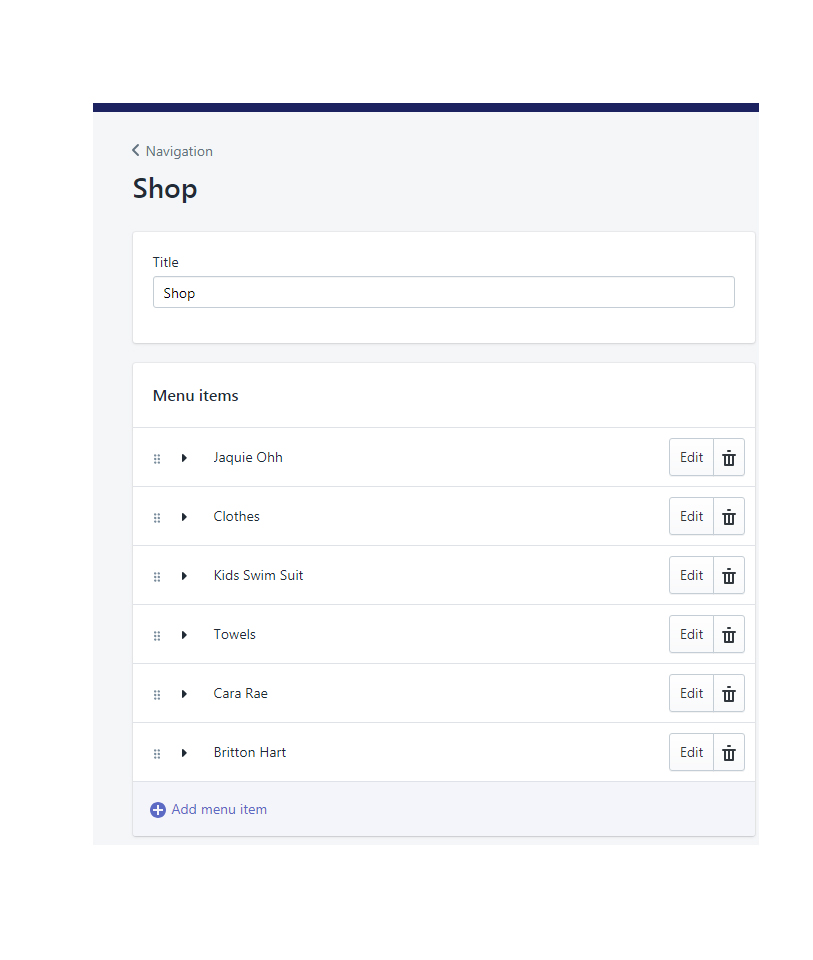Image resolution: width=813 pixels, height=960 pixels.
Task: Click plus icon for Add menu item
Action: tap(158, 810)
